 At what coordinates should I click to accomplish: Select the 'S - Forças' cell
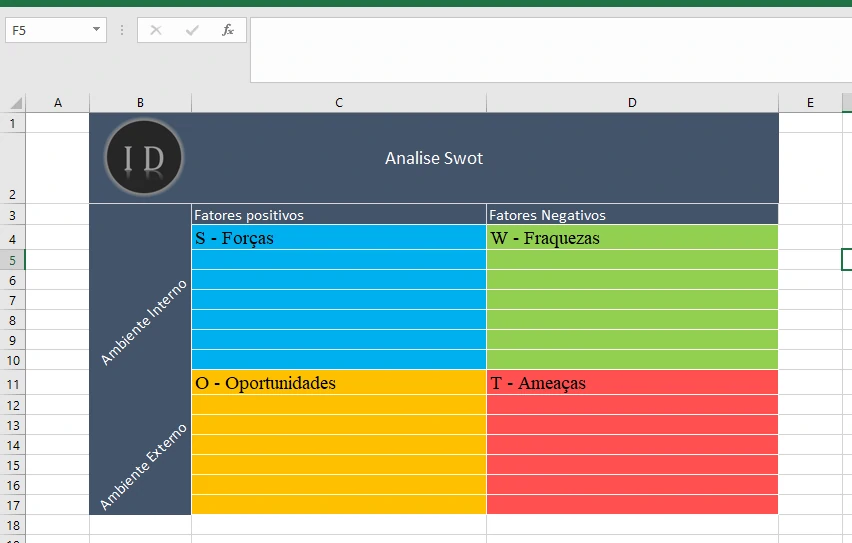[339, 238]
